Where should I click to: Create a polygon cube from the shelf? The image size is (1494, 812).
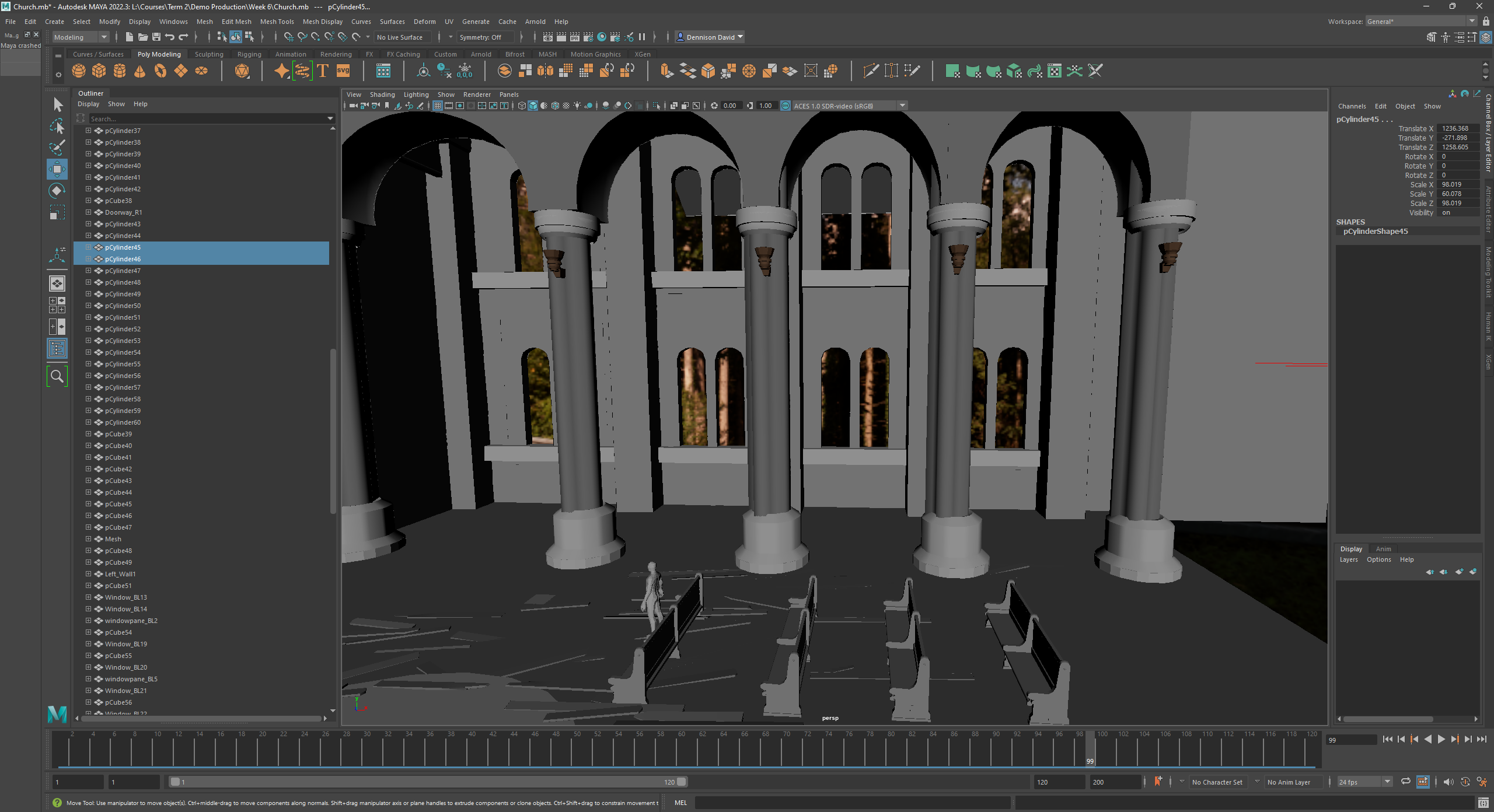pyautogui.click(x=99, y=71)
